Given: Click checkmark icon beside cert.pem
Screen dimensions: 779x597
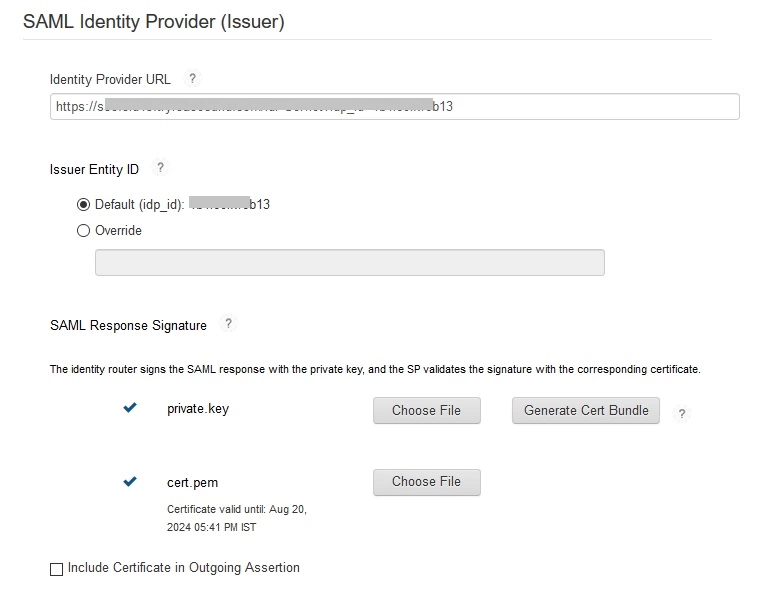Looking at the screenshot, I should tap(130, 481).
